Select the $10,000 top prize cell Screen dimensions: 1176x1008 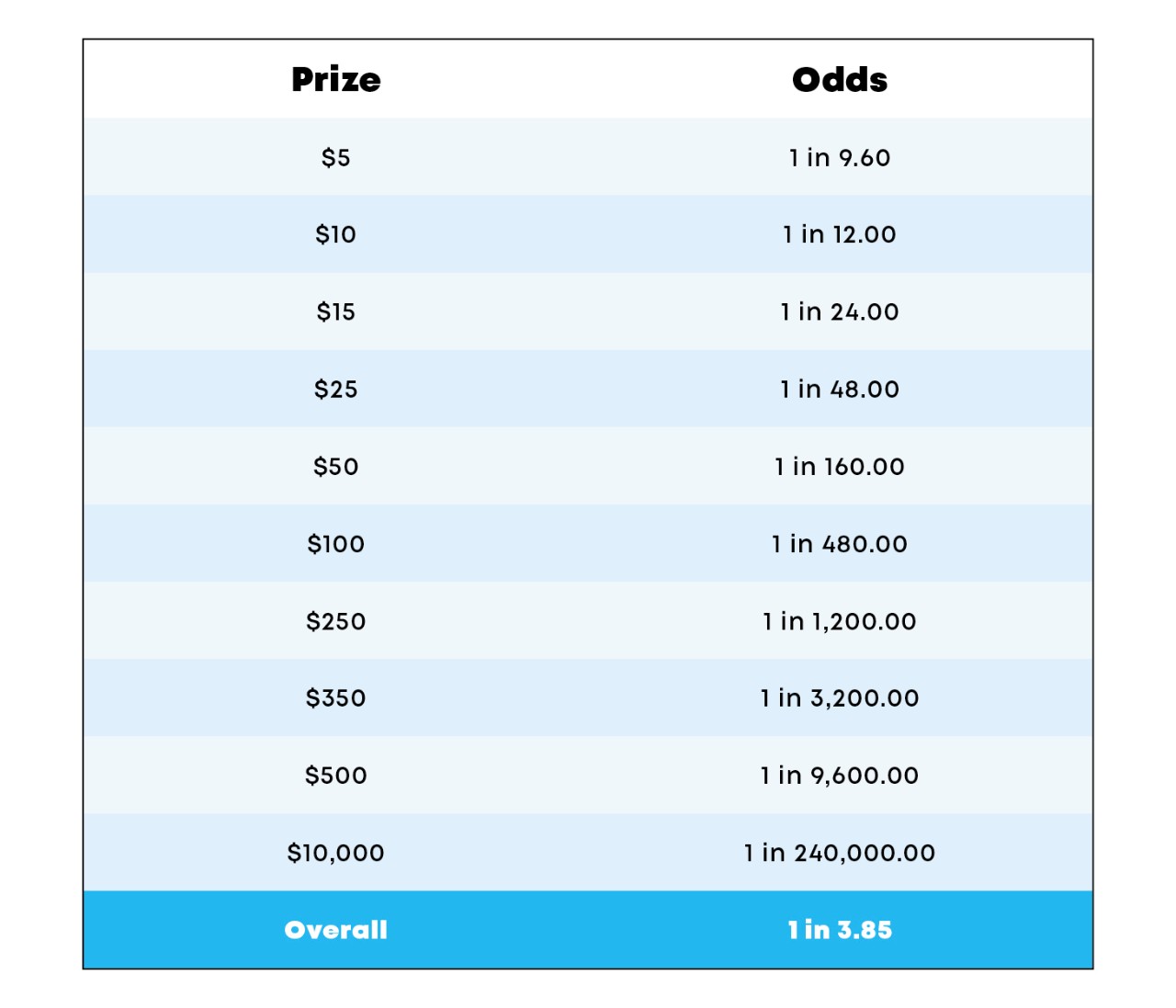coord(336,853)
